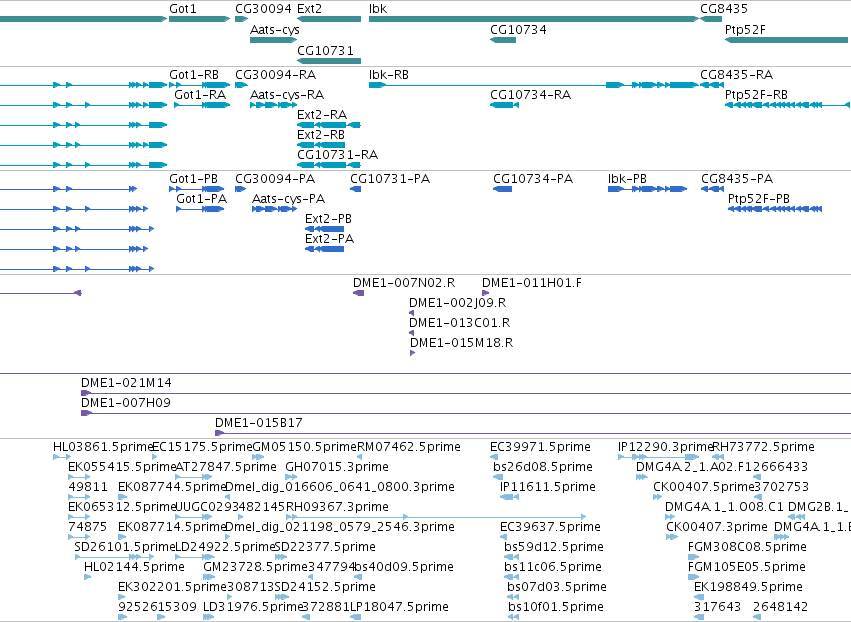This screenshot has height=622, width=851.
Task: Select the Got1 gene label
Action: [x=183, y=9]
